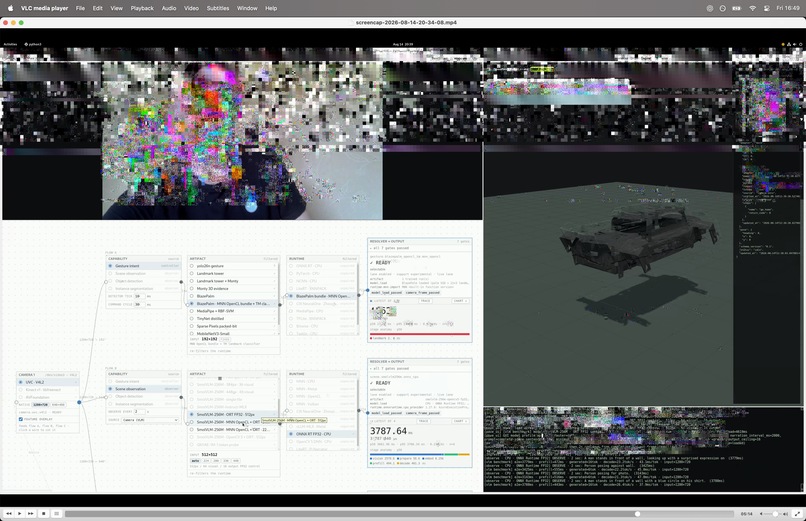Open the Window menu
Image resolution: width=806 pixels, height=521 pixels.
coord(247,8)
